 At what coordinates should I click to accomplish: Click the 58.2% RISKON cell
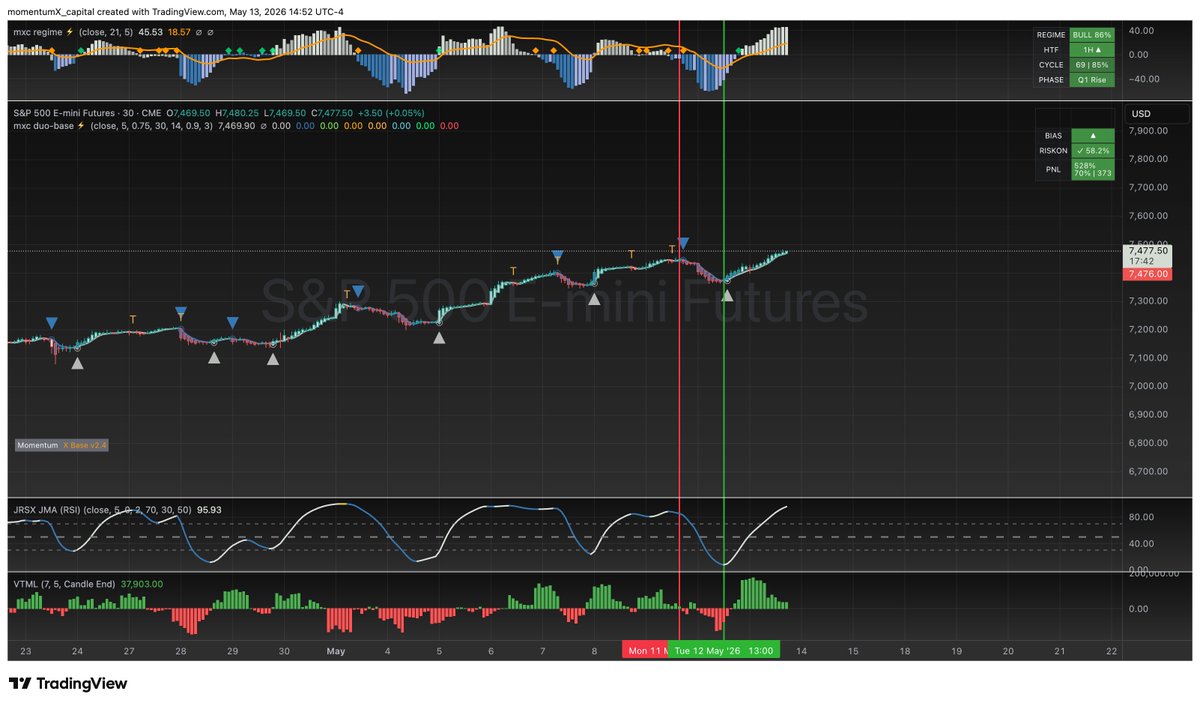[x=1091, y=151]
